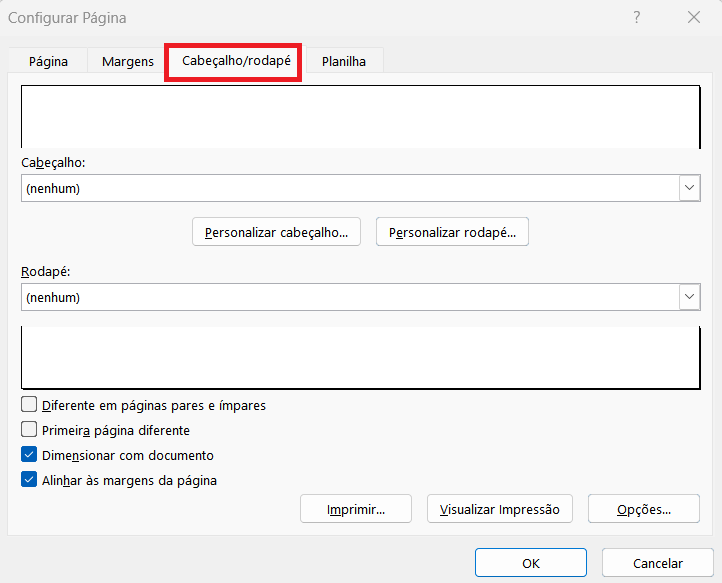Viewport: 722px width, 583px height.
Task: Switch to the Página tab
Action: [48, 61]
